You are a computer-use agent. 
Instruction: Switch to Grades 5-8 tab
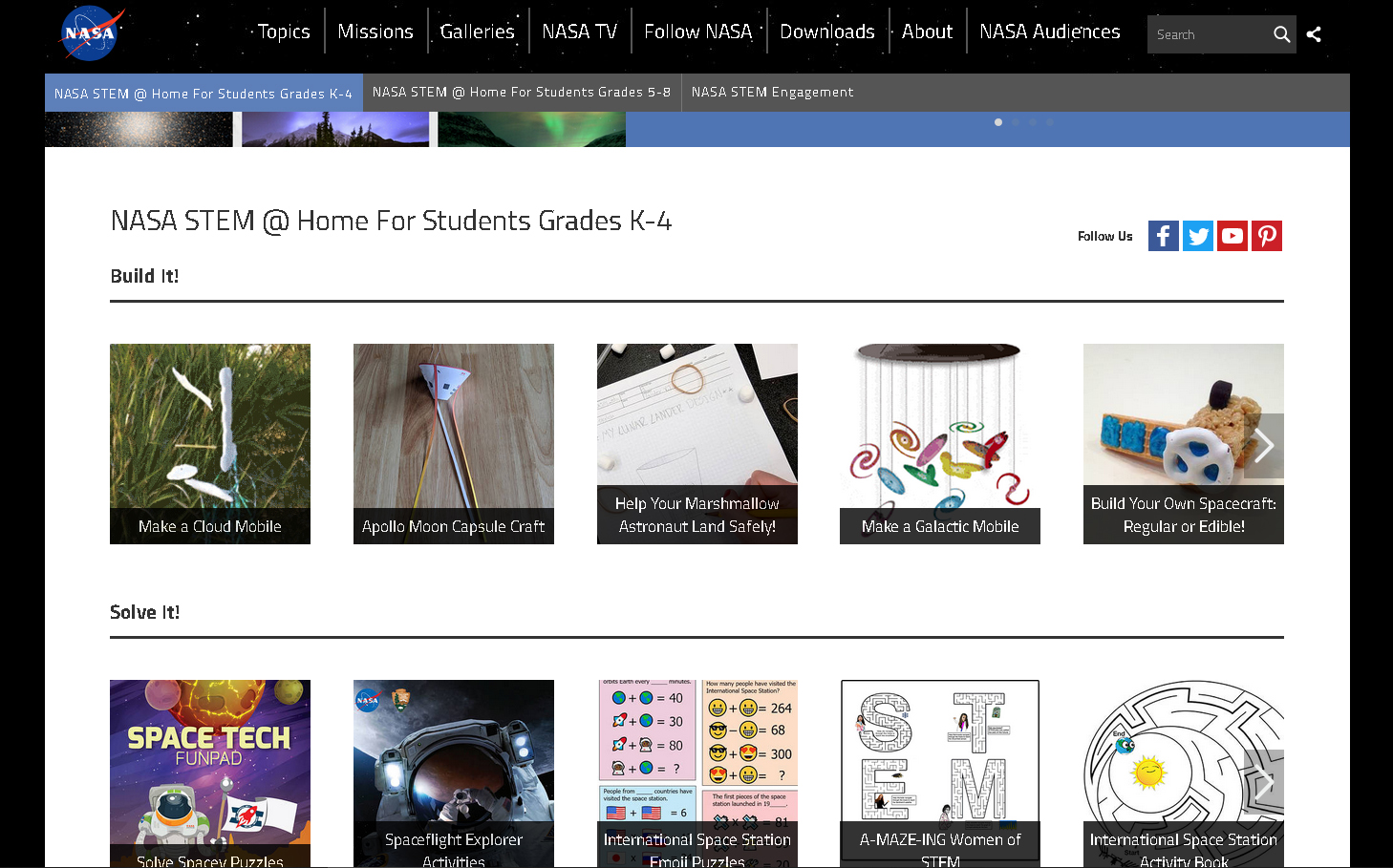(522, 93)
